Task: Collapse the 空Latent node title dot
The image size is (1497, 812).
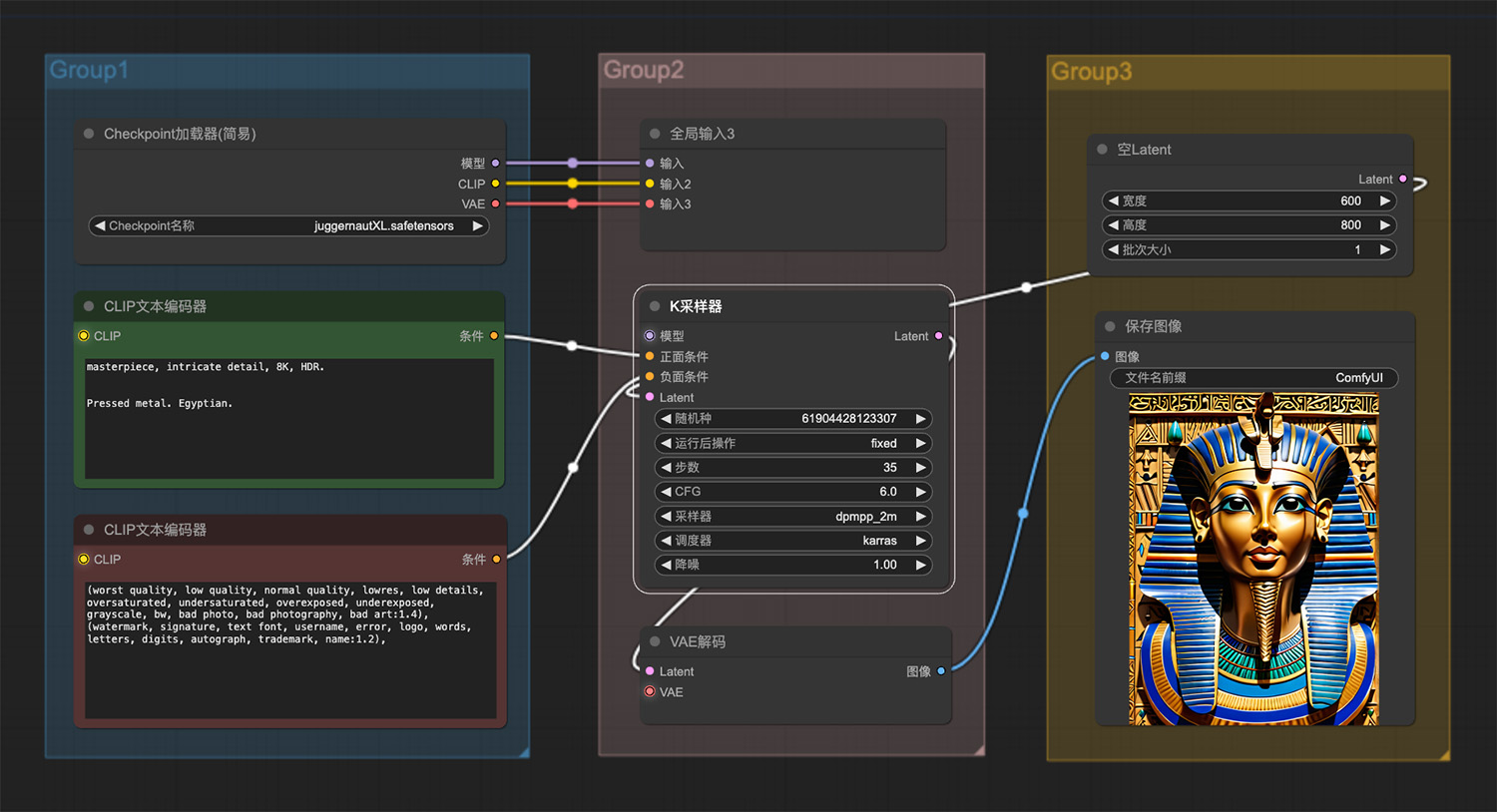Action: coord(1102,150)
